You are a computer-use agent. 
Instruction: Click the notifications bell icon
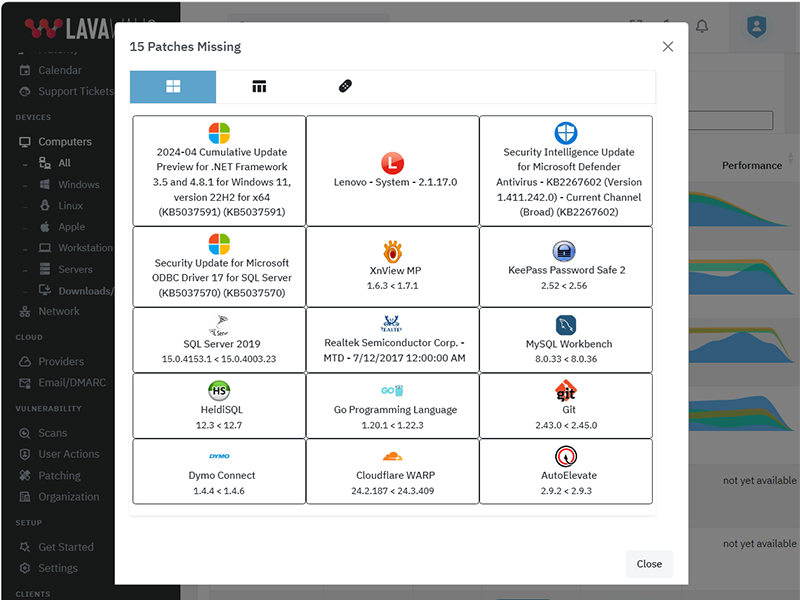702,26
